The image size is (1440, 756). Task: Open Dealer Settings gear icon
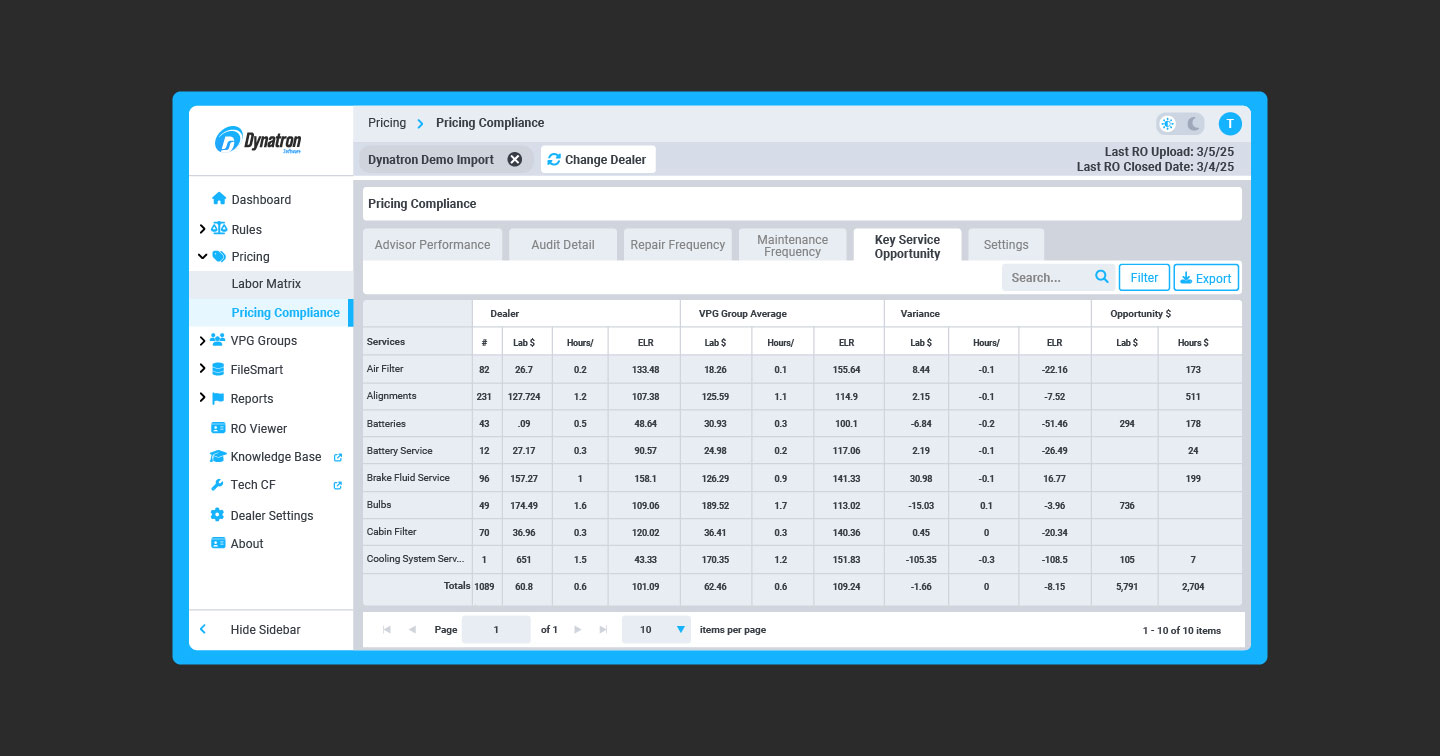(216, 515)
